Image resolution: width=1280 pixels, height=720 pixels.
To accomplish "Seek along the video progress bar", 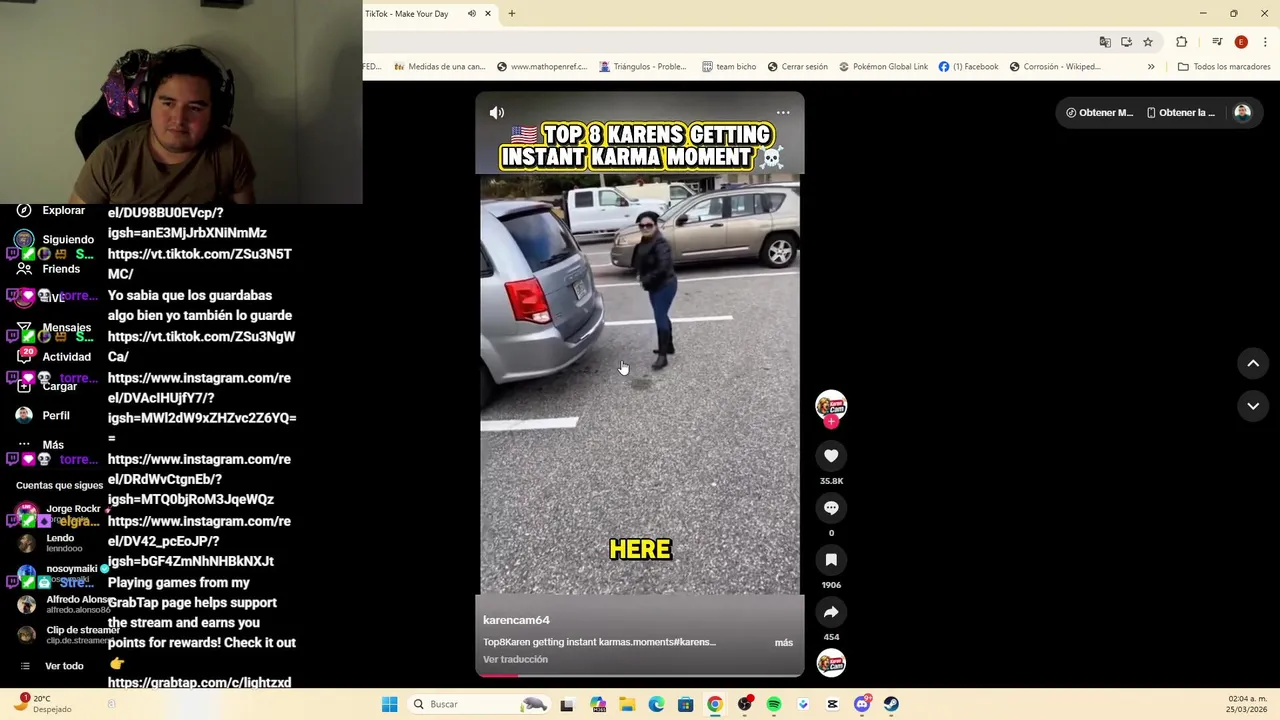I will coord(640,675).
